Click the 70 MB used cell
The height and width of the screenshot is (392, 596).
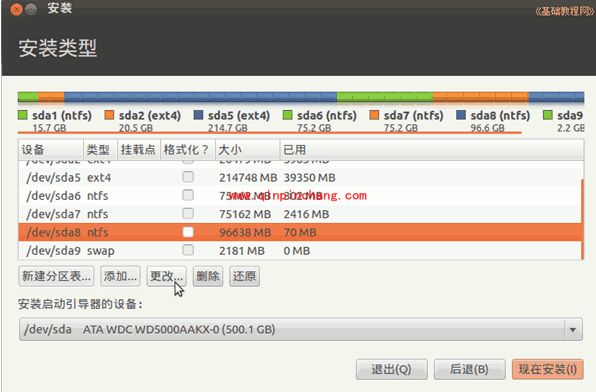pyautogui.click(x=300, y=232)
